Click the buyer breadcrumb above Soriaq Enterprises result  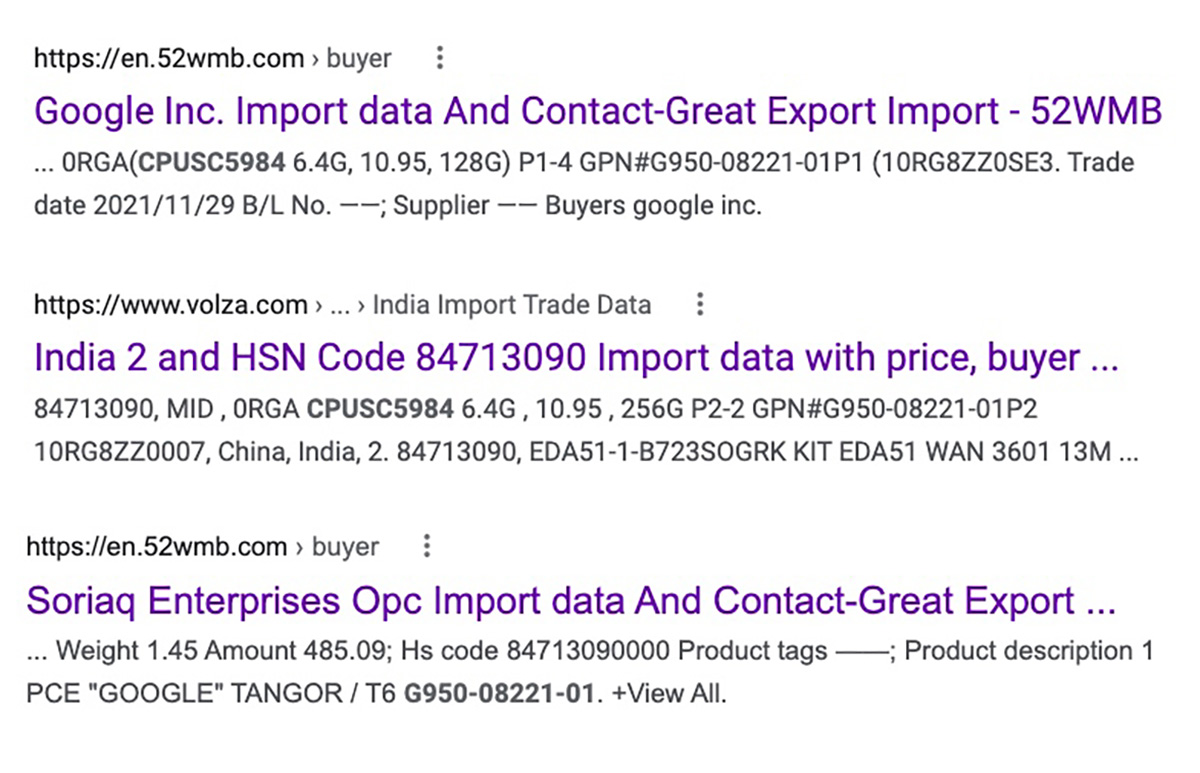point(346,547)
